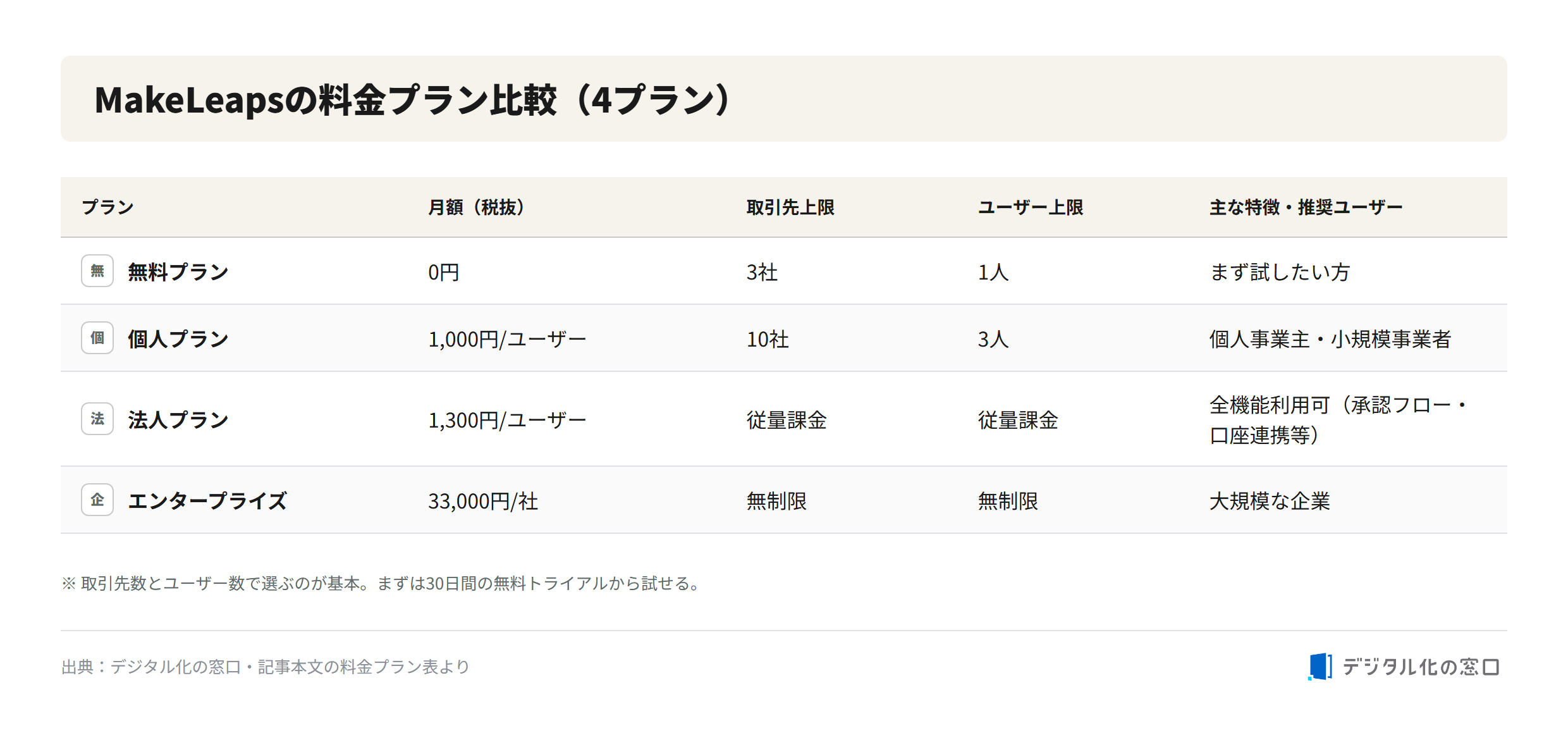Click the 3社 client limit cell
This screenshot has width=1568, height=740.
pyautogui.click(x=762, y=272)
